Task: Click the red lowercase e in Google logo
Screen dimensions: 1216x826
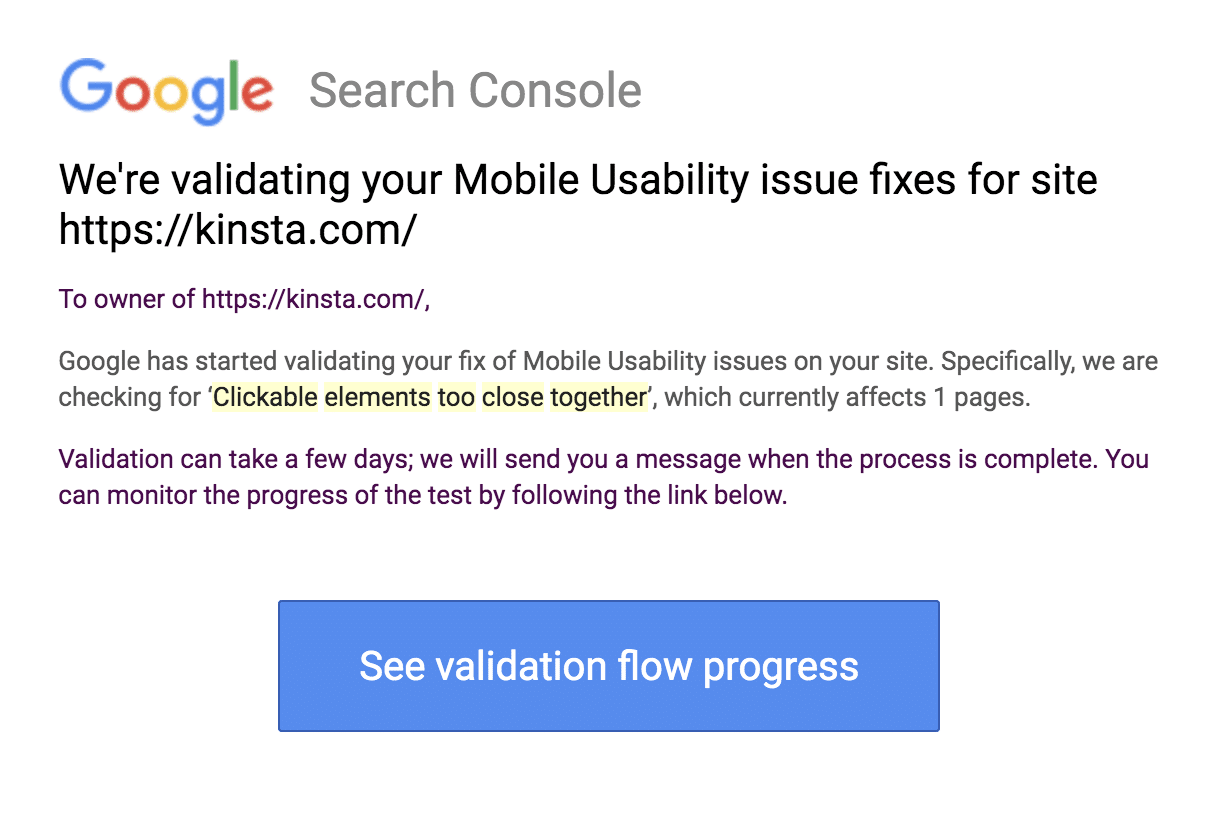Action: 258,92
